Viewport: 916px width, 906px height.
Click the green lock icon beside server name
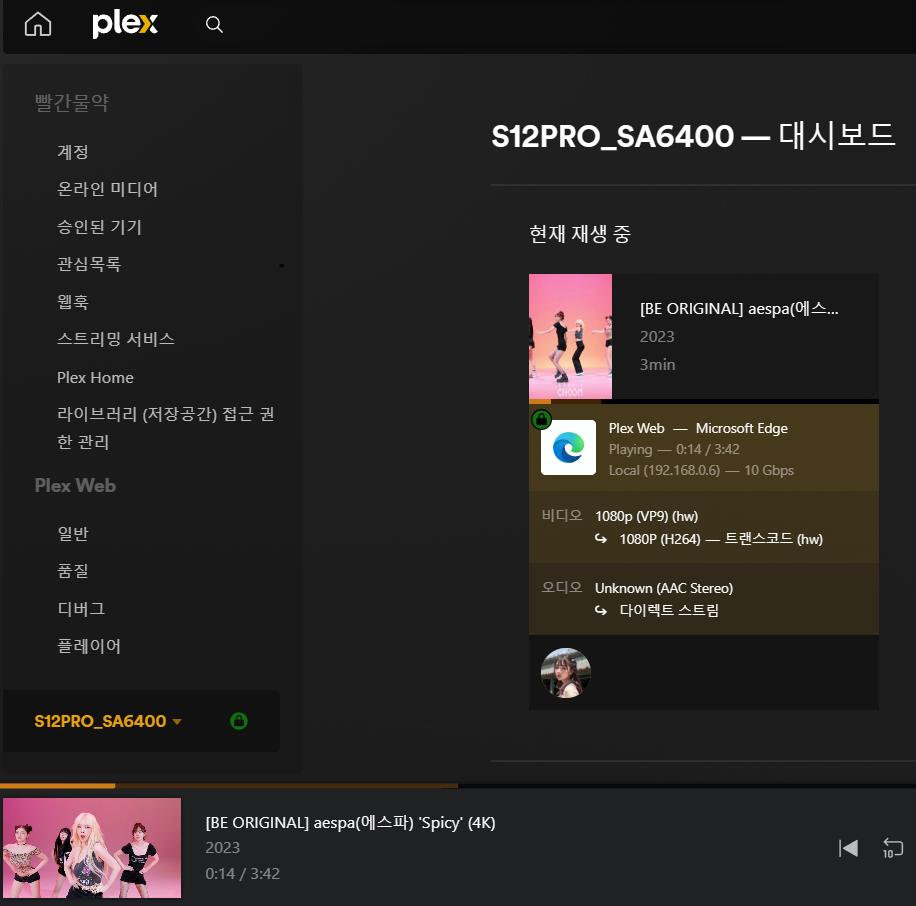click(x=238, y=721)
